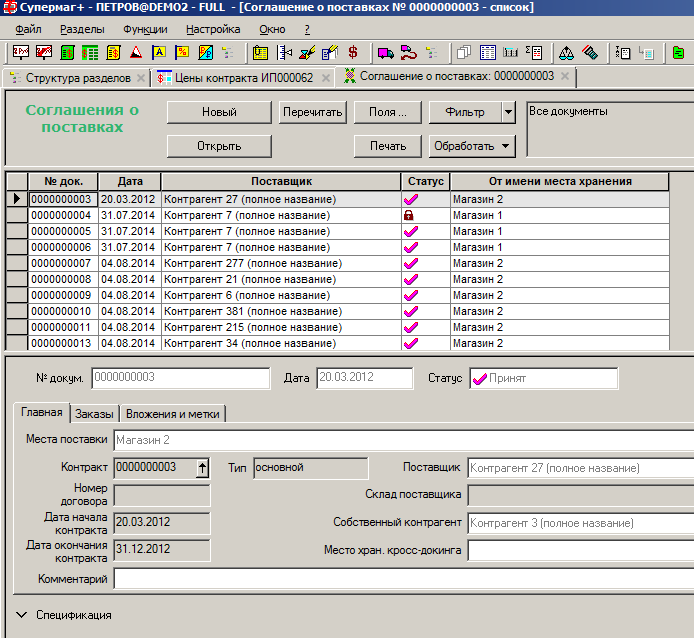Click the Печать button
This screenshot has height=638, width=694.
click(x=388, y=147)
